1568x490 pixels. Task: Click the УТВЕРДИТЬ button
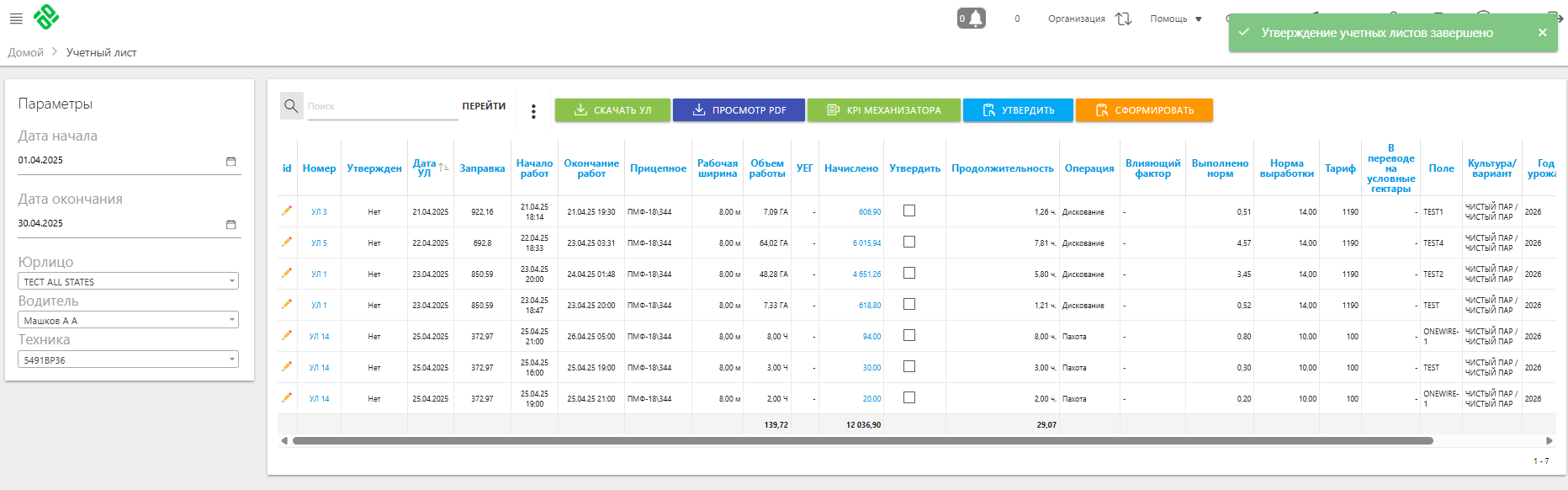(x=1018, y=110)
